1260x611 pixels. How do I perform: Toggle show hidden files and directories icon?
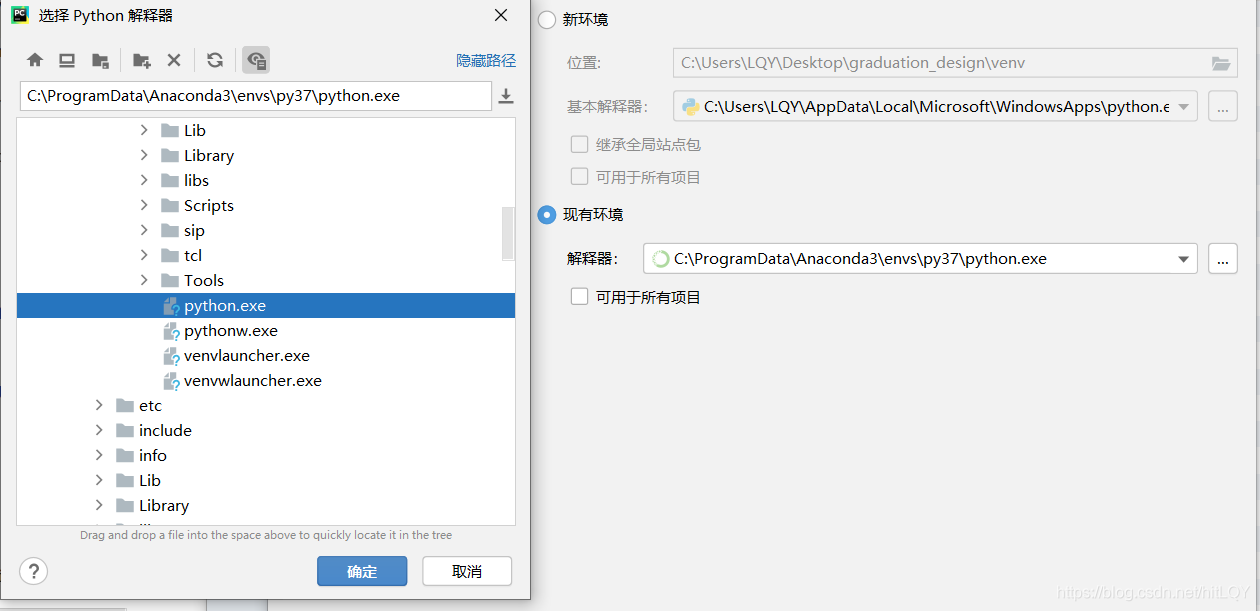[x=256, y=60]
